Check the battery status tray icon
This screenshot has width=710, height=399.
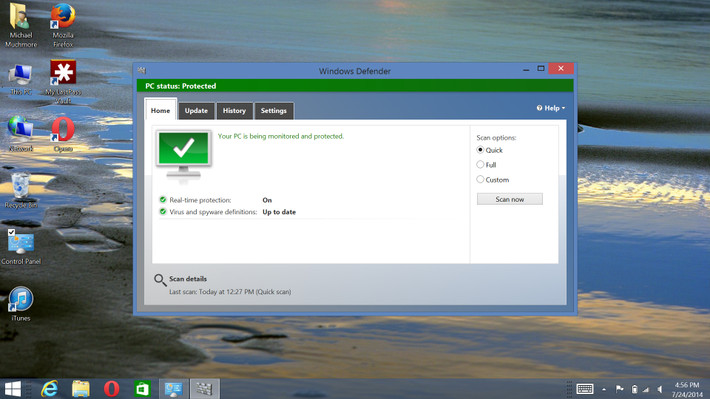tap(634, 389)
